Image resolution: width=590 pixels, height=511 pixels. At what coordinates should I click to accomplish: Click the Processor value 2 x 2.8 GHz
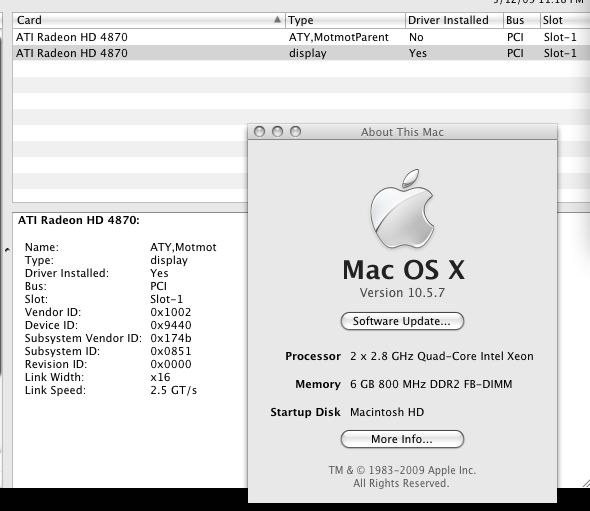click(442, 356)
